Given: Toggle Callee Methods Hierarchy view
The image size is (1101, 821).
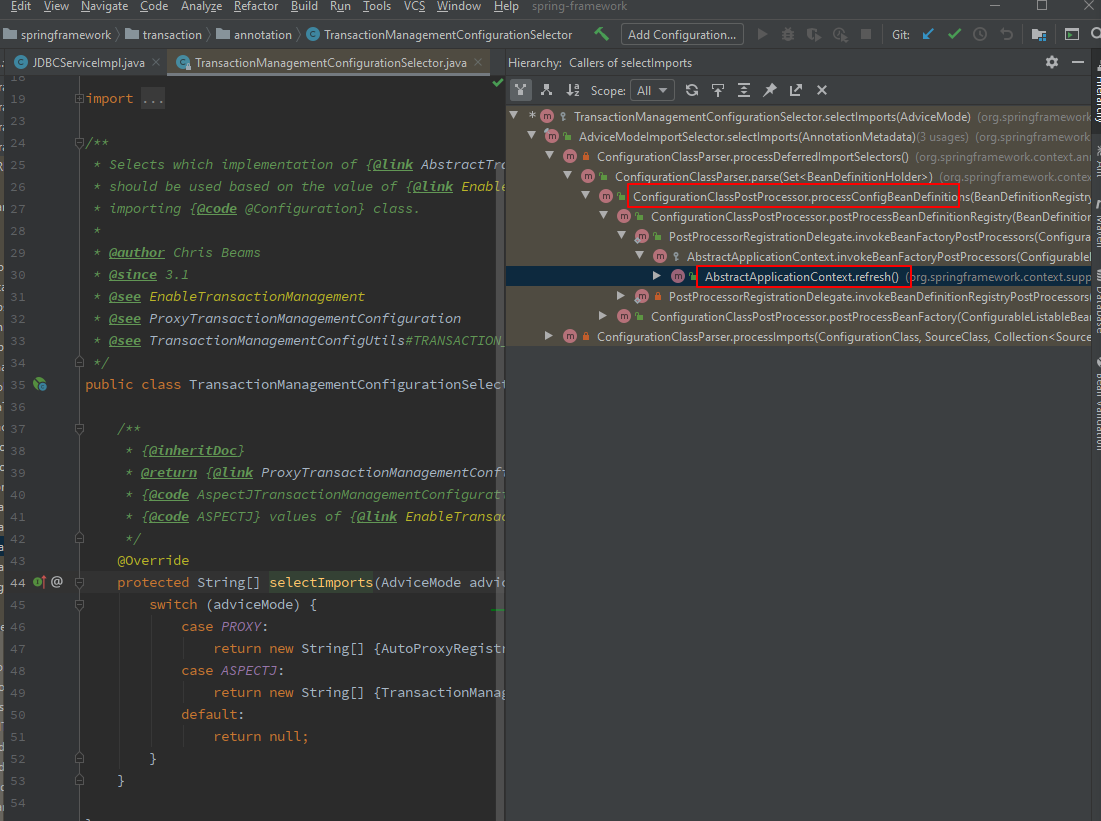Looking at the screenshot, I should click(546, 90).
